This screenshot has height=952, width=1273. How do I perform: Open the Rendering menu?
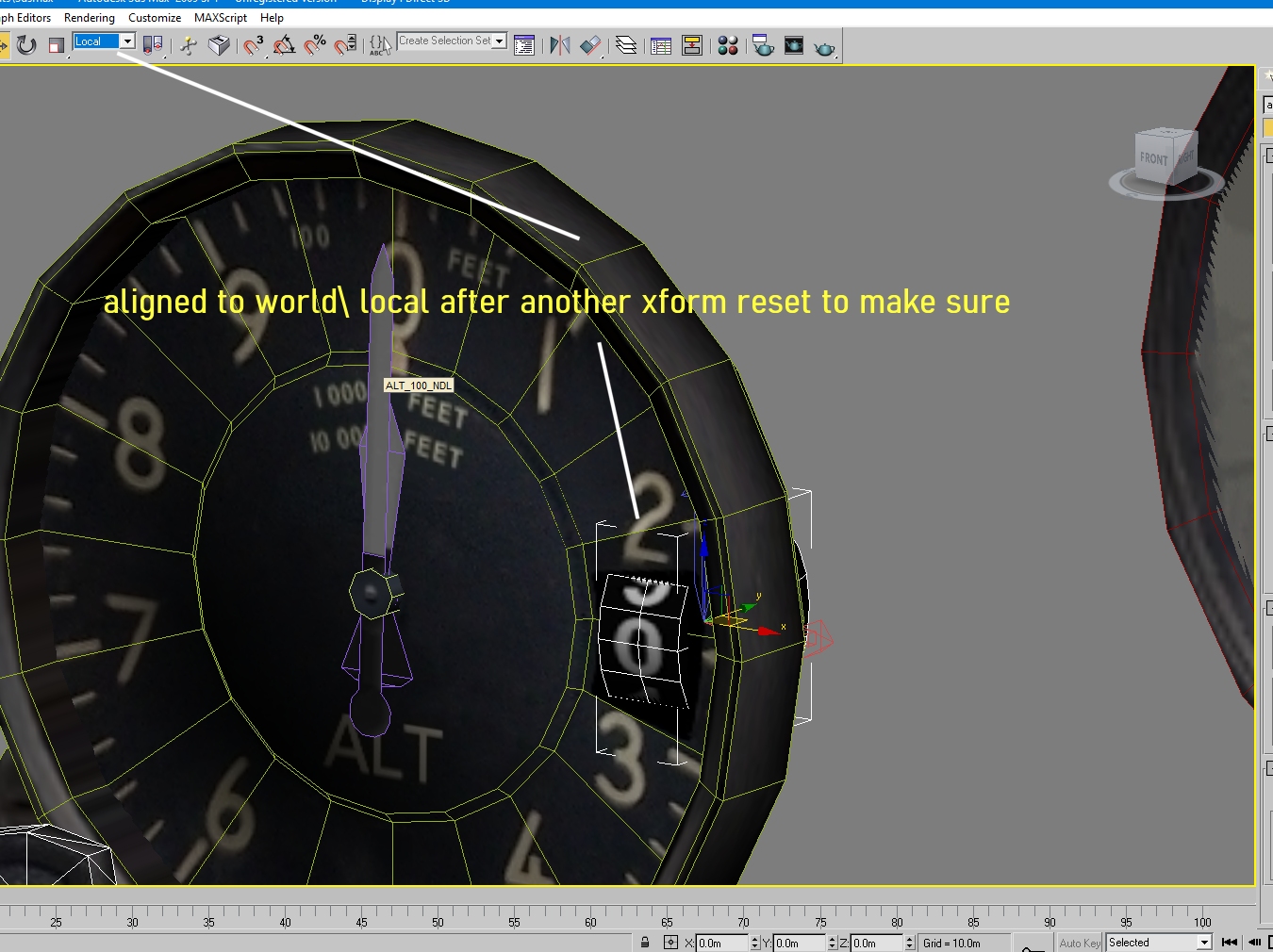point(90,18)
